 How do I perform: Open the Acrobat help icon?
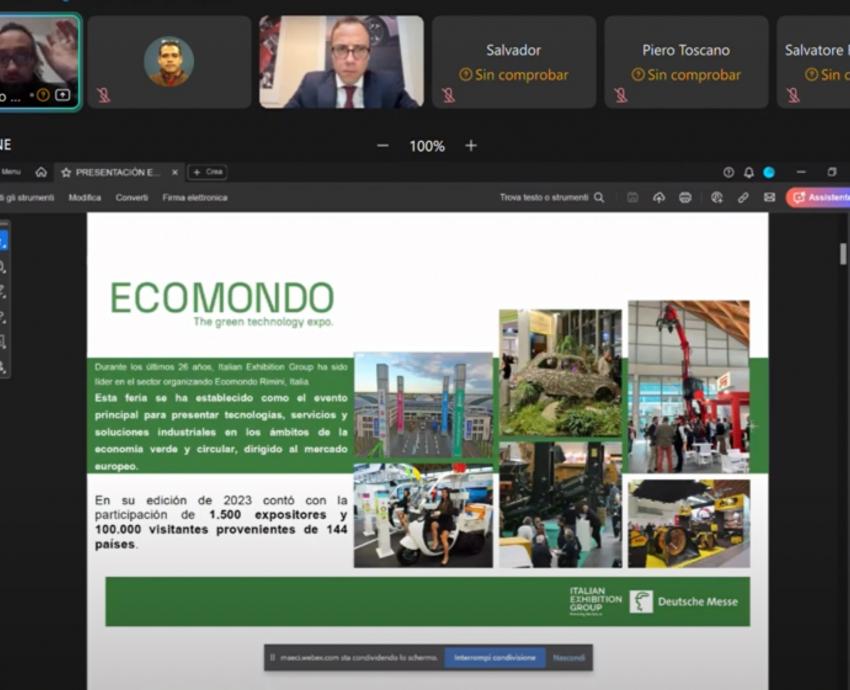tap(729, 172)
